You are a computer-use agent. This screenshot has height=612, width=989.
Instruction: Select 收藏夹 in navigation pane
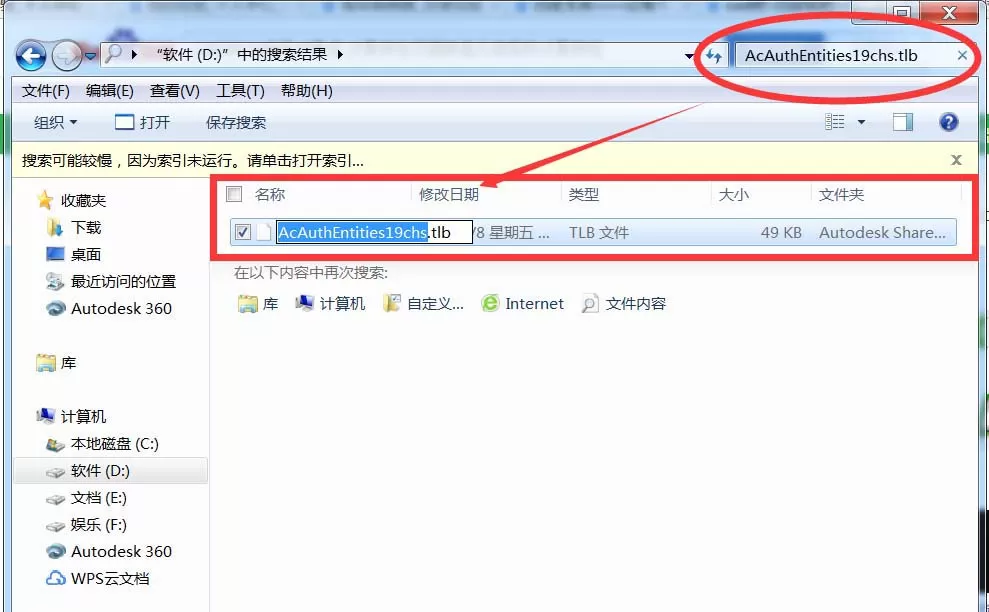83,201
